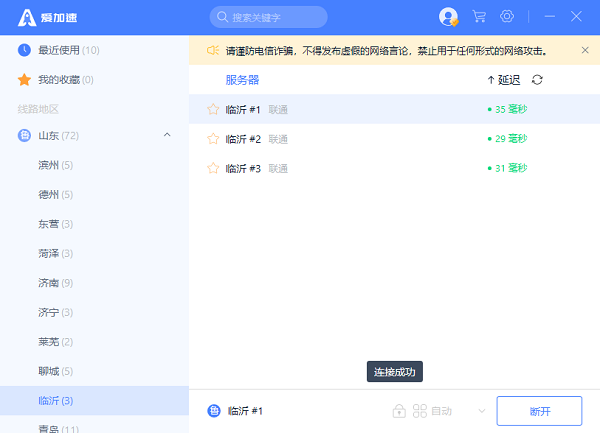Click the four-squares mode icon
Screen dimensions: 600x433
tap(419, 411)
